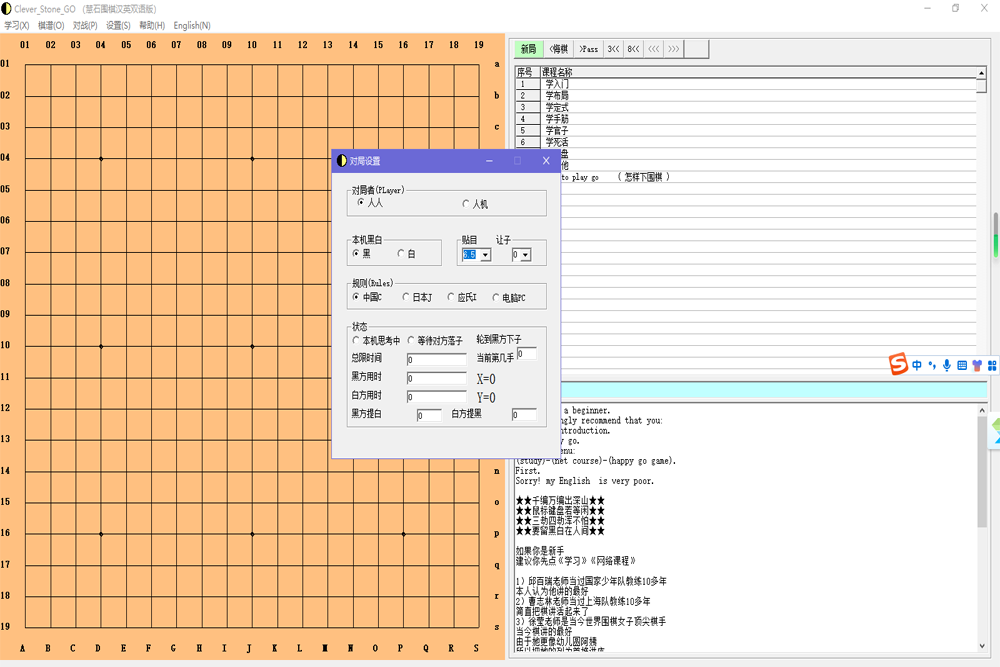This screenshot has height=667, width=1000.
Task: Open the Sogou soft keyboard icon
Action: pyautogui.click(x=962, y=366)
